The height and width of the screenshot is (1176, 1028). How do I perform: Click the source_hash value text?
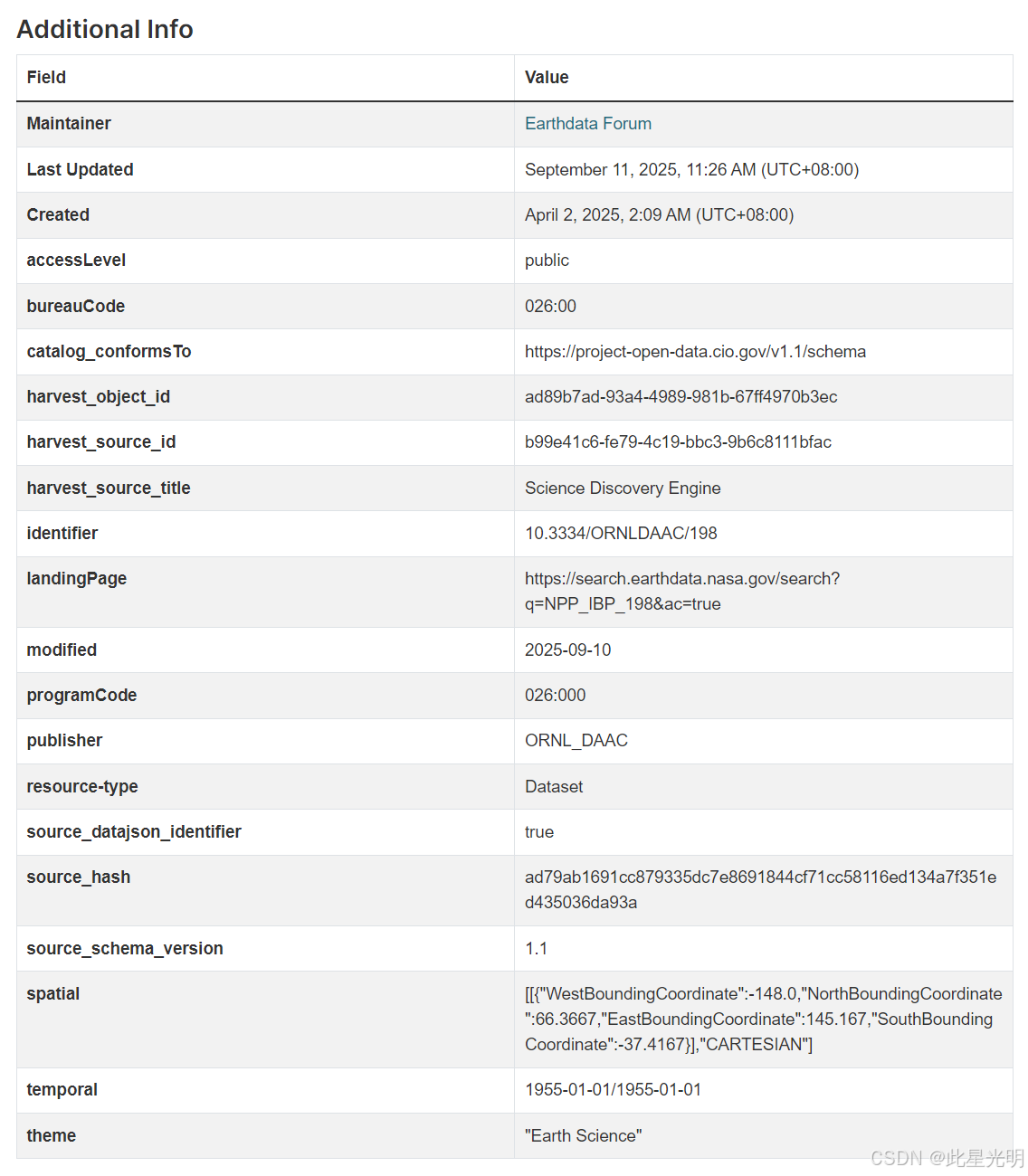tap(760, 889)
